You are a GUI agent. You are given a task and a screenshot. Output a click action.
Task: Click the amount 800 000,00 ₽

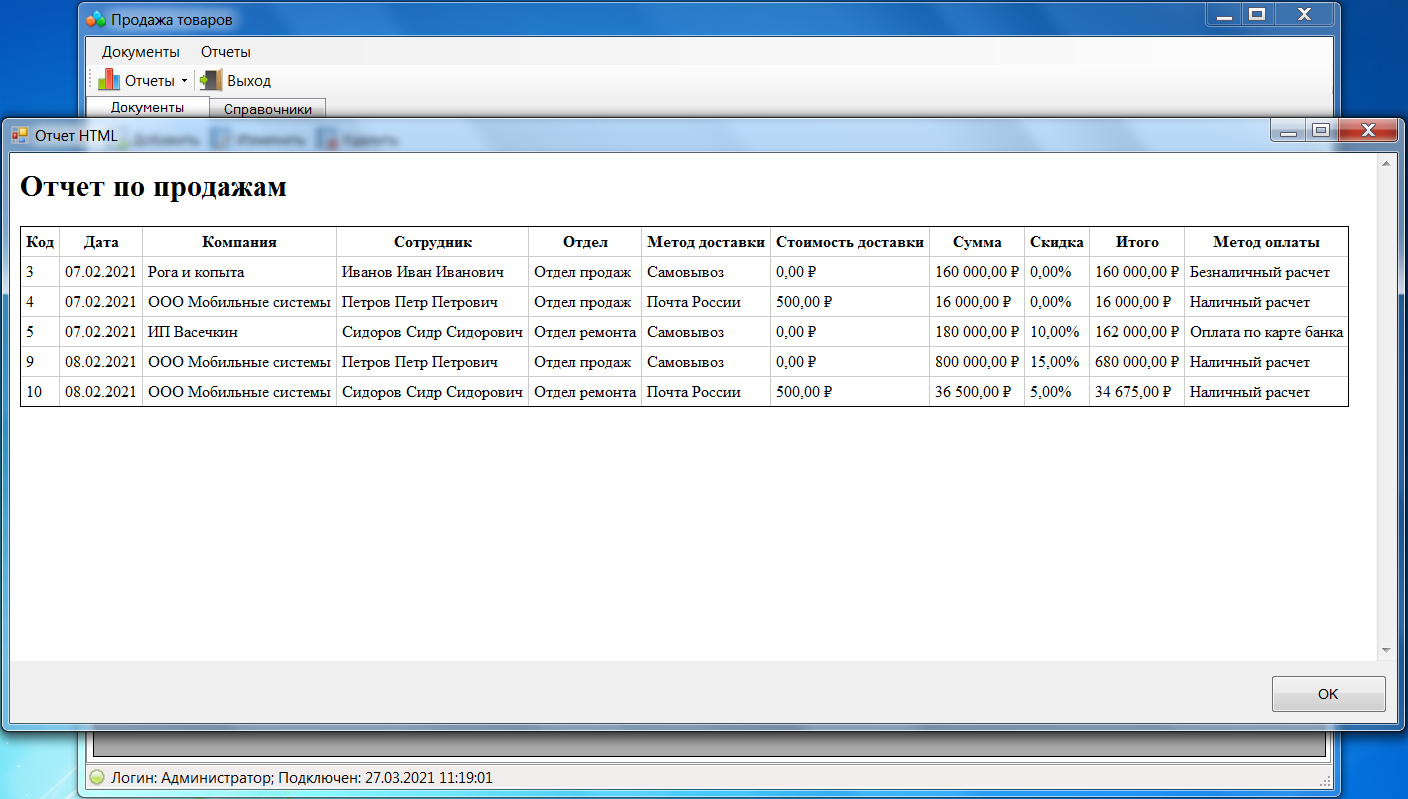pos(977,362)
